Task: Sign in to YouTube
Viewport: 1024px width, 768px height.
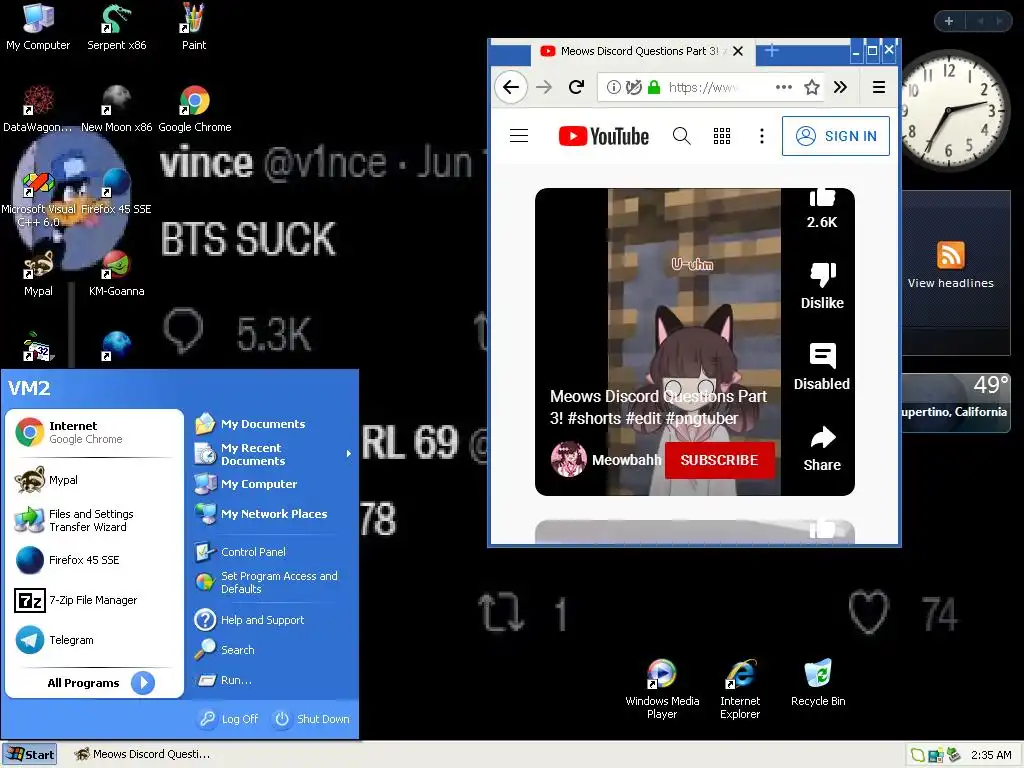Action: [836, 136]
